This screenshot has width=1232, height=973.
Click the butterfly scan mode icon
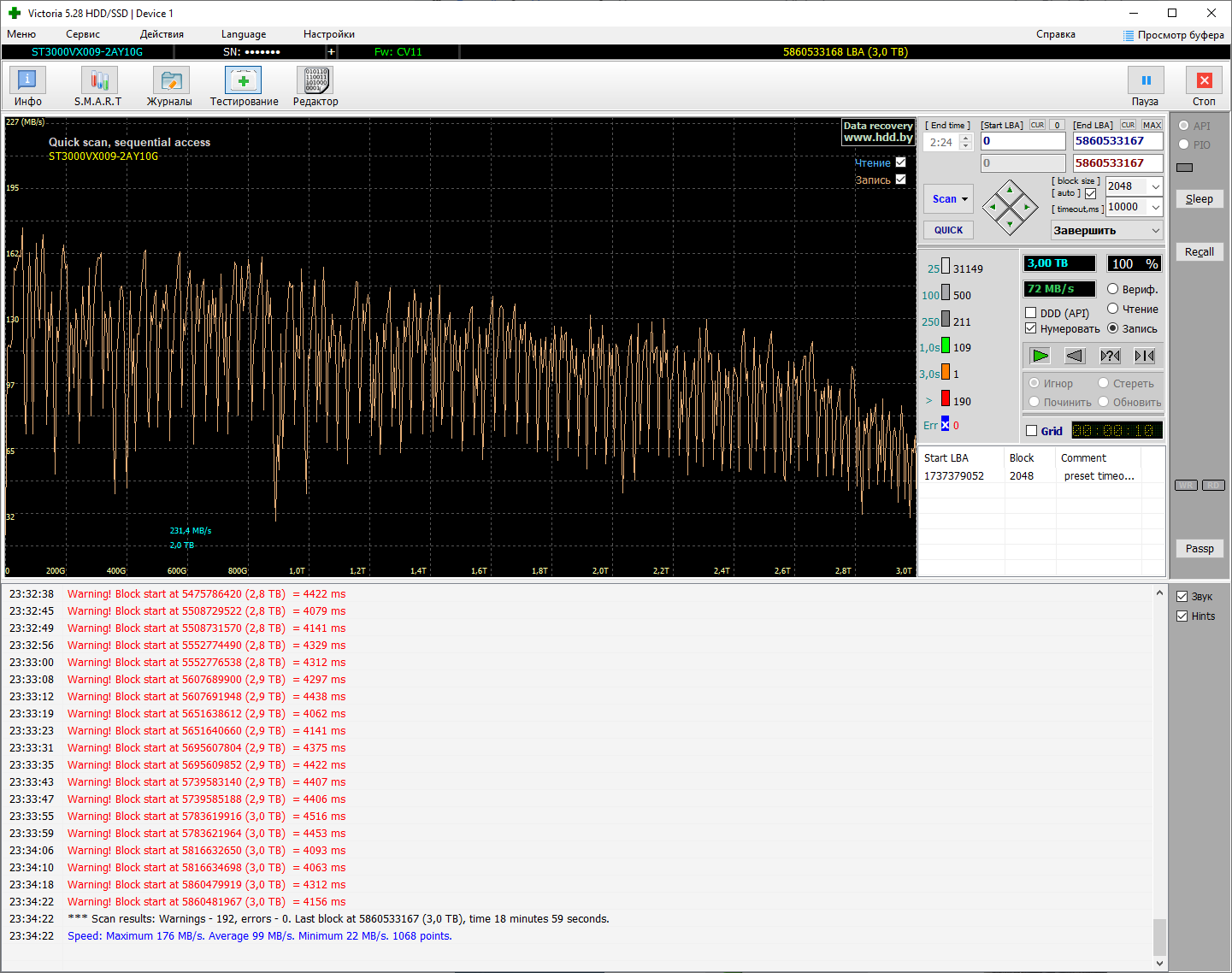(x=1145, y=356)
